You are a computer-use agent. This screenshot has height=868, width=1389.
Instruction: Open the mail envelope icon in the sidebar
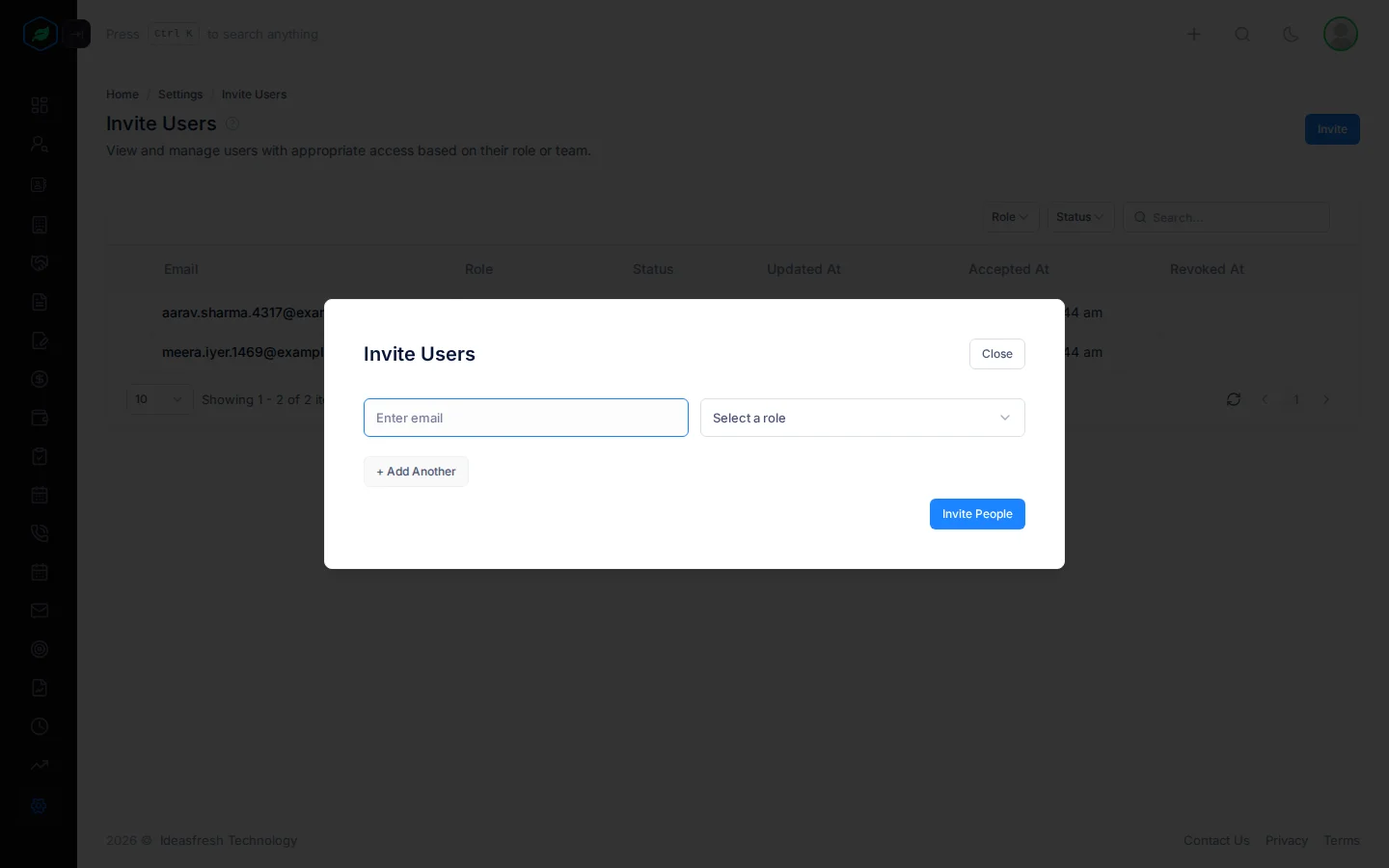tap(40, 610)
